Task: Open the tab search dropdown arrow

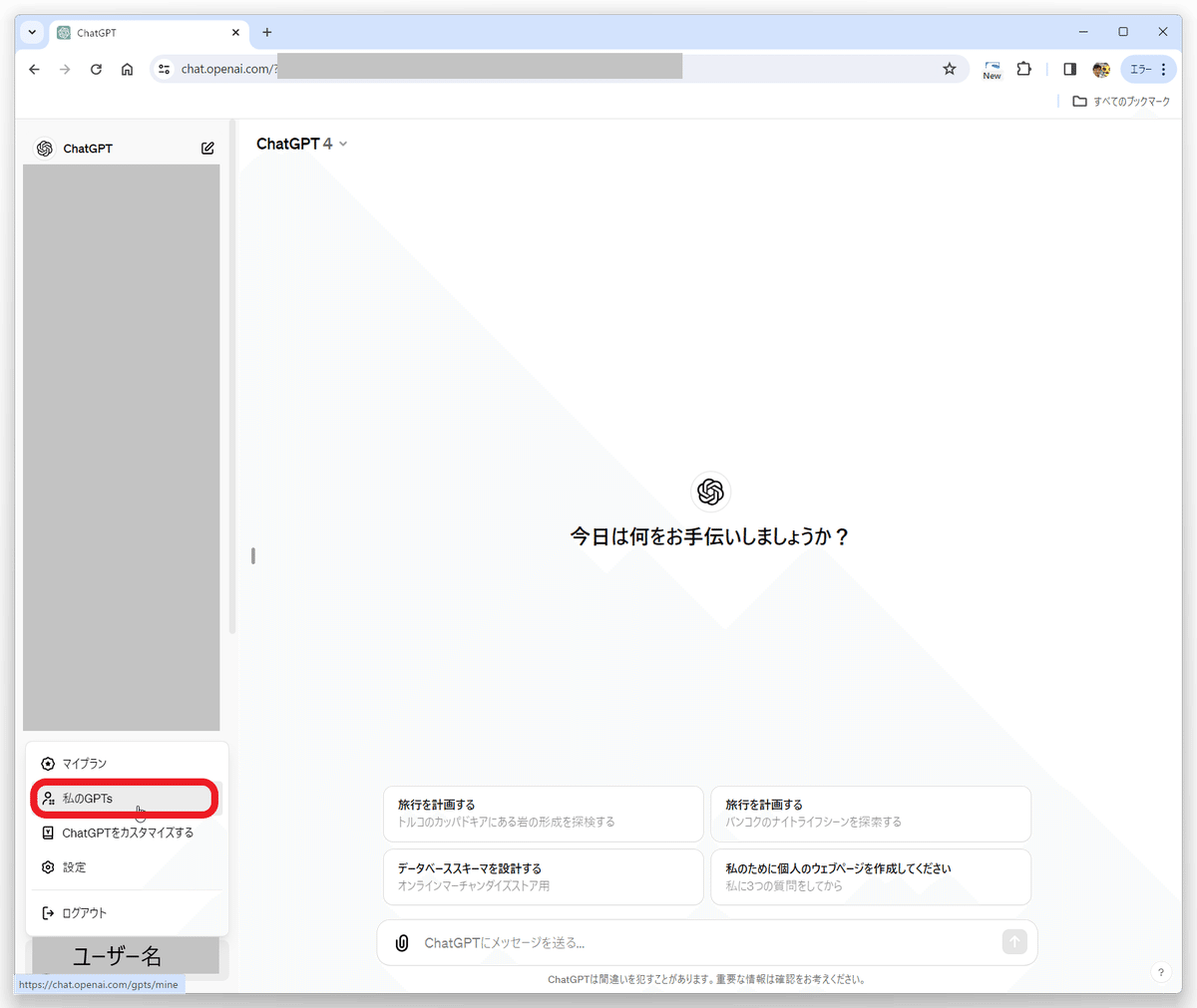Action: coord(32,32)
